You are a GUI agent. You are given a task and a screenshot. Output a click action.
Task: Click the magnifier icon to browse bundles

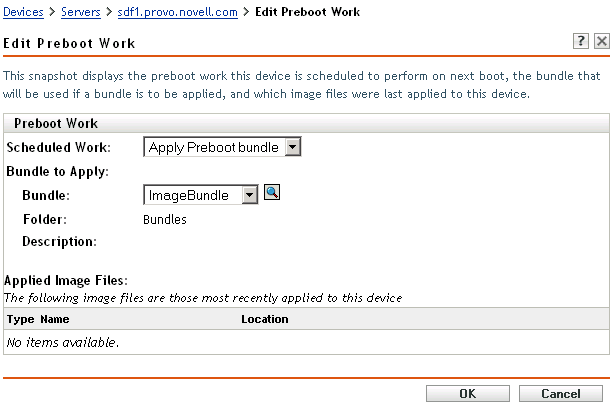tap(271, 193)
